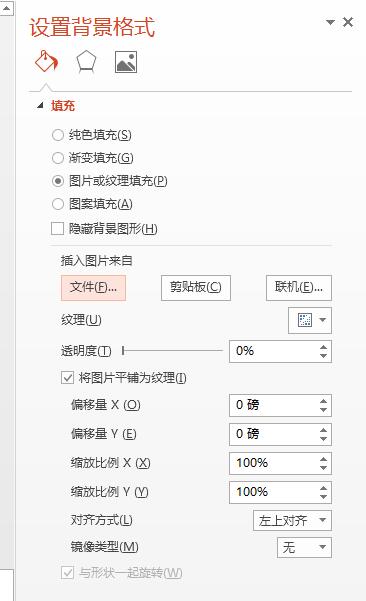
Task: Expand the 镜像类型 dropdown showing 无
Action: point(304,547)
